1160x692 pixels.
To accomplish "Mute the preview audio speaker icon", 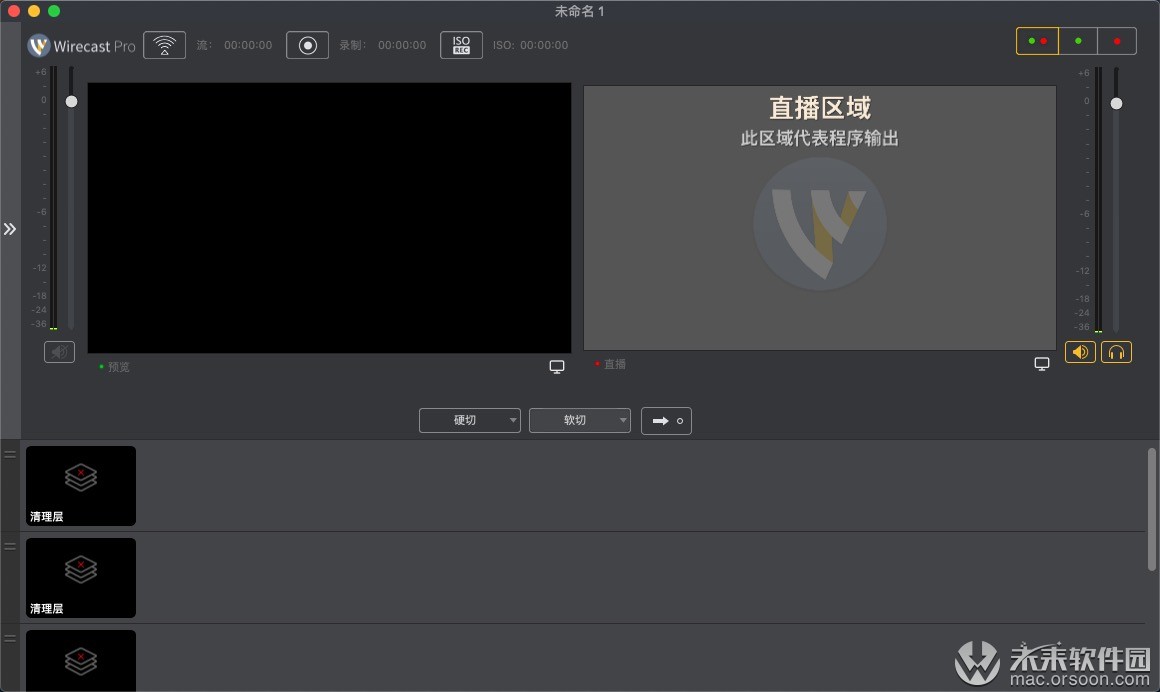I will coord(59,351).
